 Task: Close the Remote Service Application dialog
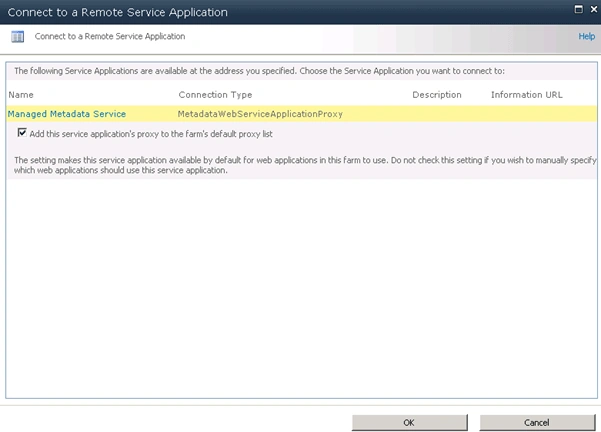coord(594,9)
